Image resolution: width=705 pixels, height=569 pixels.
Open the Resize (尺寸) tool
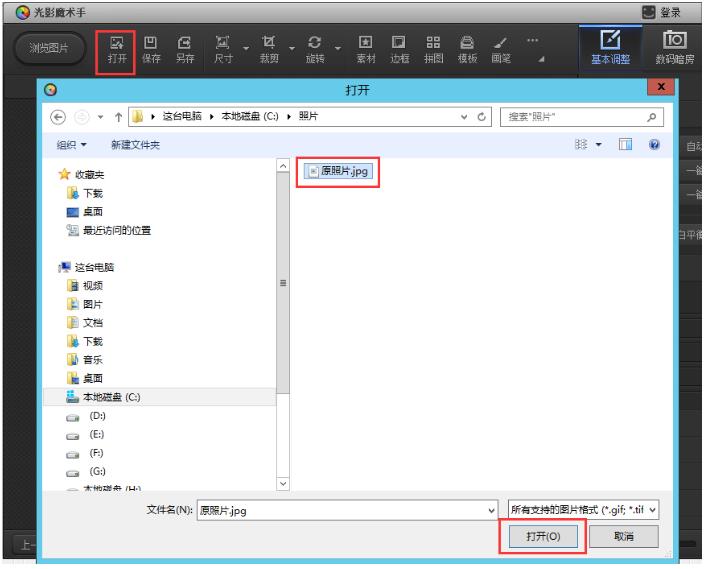coord(226,49)
